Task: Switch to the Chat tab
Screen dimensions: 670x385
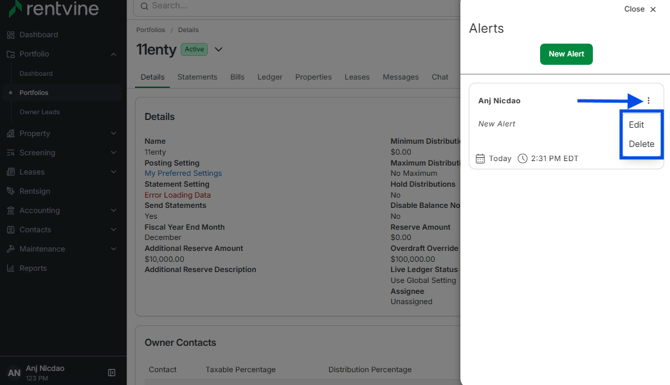Action: point(440,77)
